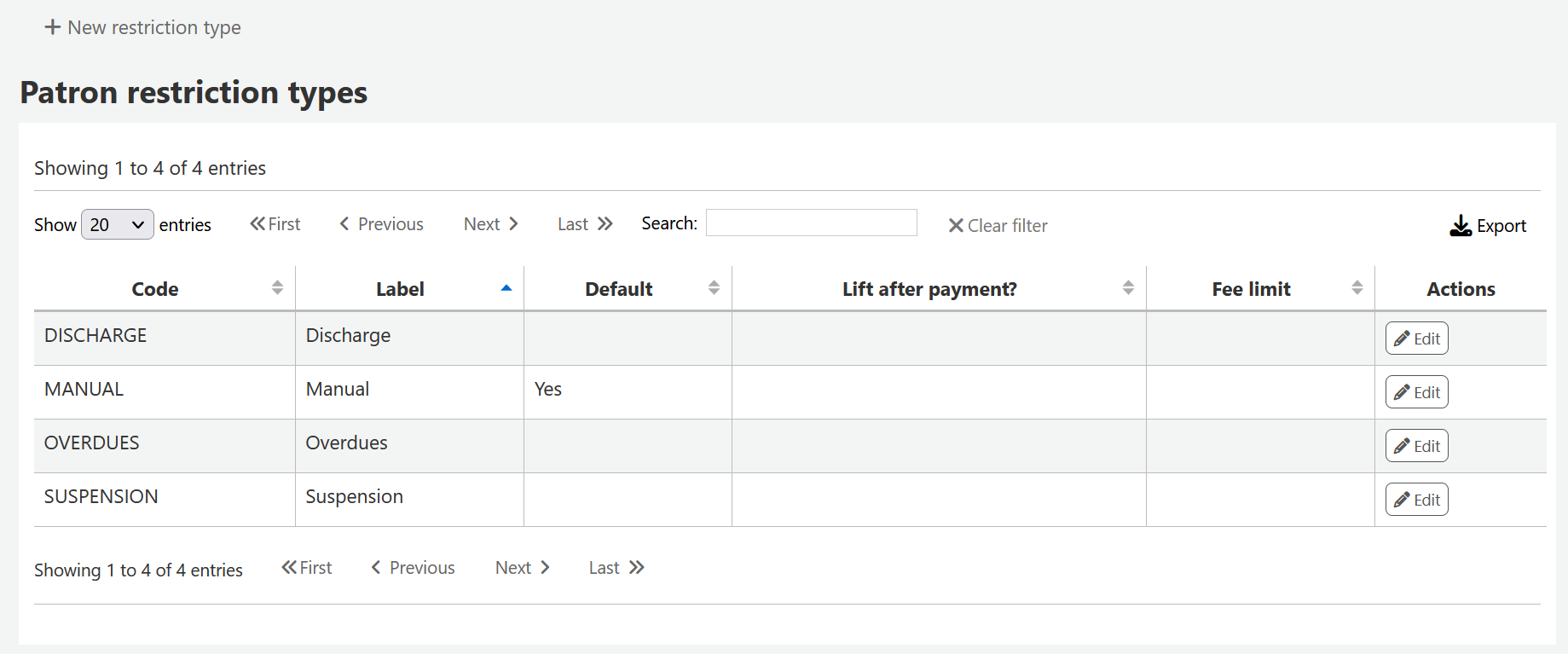This screenshot has width=1568, height=654.
Task: Click Clear filter
Action: 998,226
